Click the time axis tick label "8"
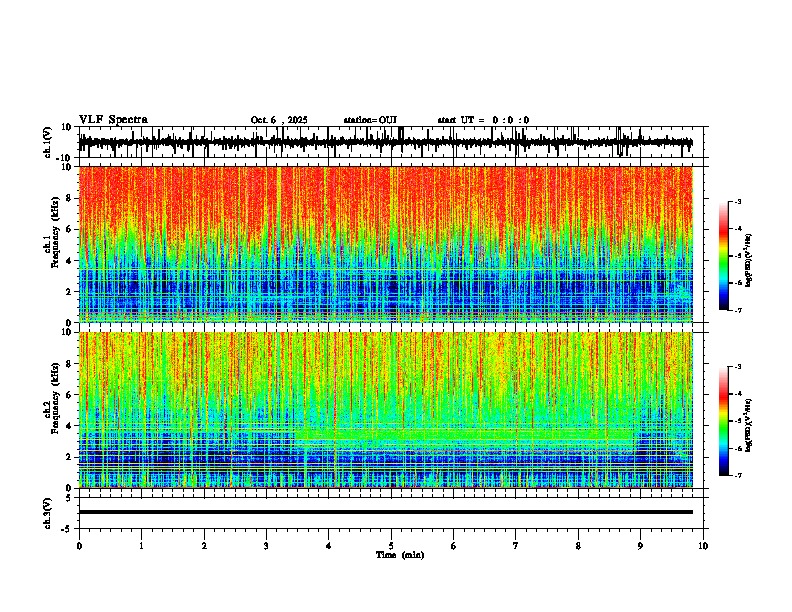The image size is (792, 612). (x=578, y=546)
